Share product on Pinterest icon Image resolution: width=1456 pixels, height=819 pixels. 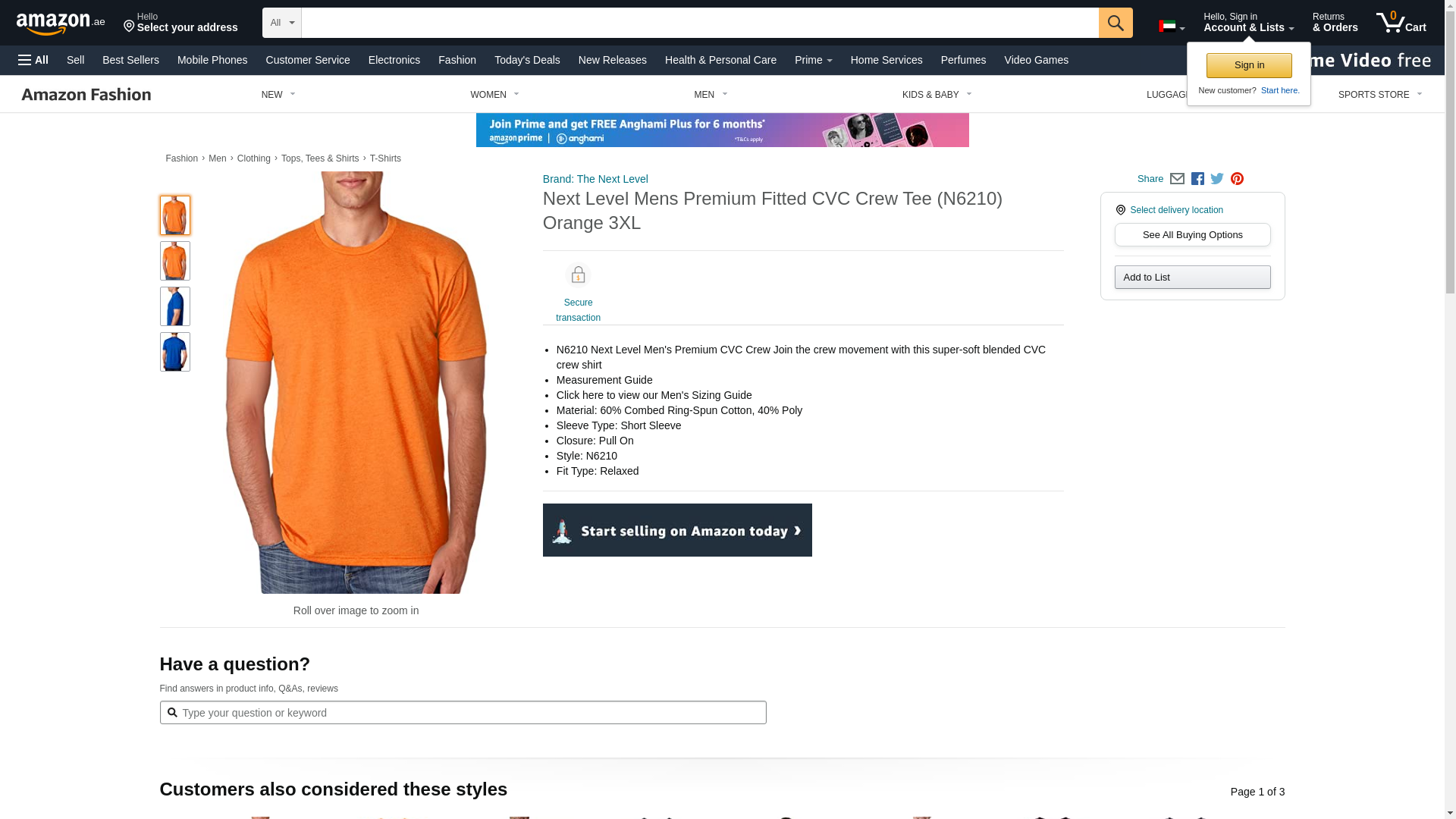coord(1237,179)
